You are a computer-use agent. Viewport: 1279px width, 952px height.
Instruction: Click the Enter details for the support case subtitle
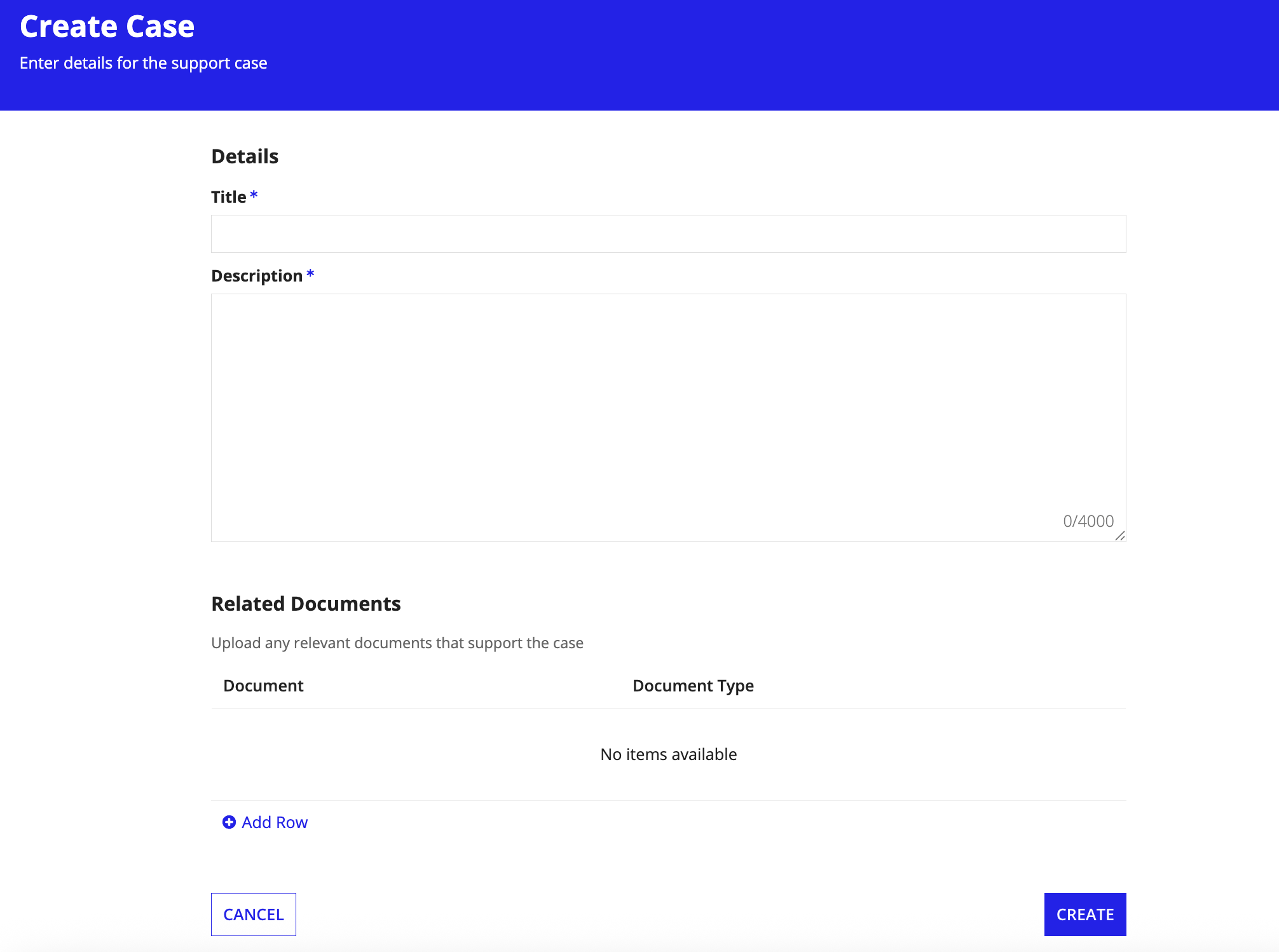(144, 63)
